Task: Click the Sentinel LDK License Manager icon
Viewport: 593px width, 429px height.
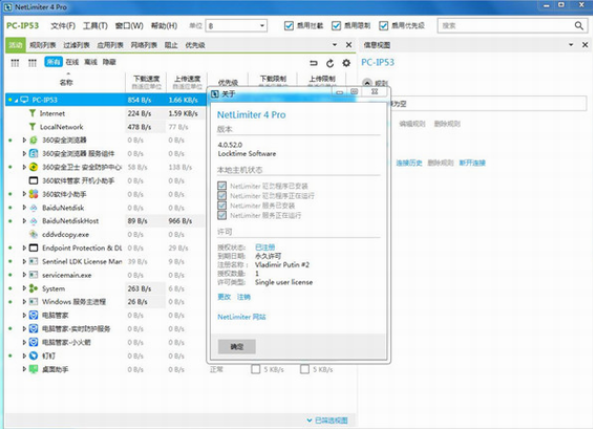Action: point(34,261)
